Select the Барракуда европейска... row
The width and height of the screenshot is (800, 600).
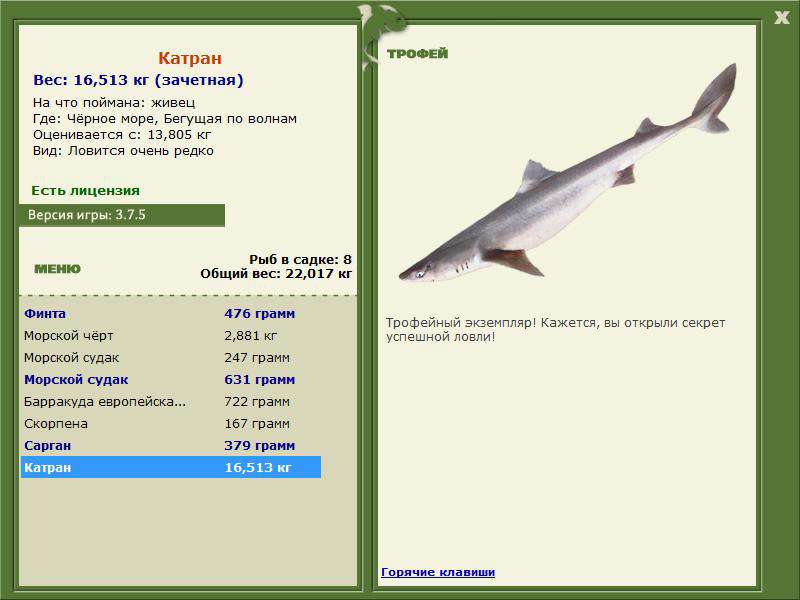(x=171, y=401)
